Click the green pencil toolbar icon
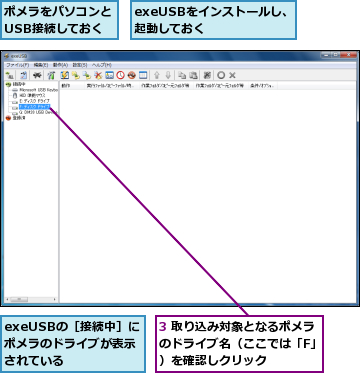The image size is (360, 373). click(x=51, y=75)
